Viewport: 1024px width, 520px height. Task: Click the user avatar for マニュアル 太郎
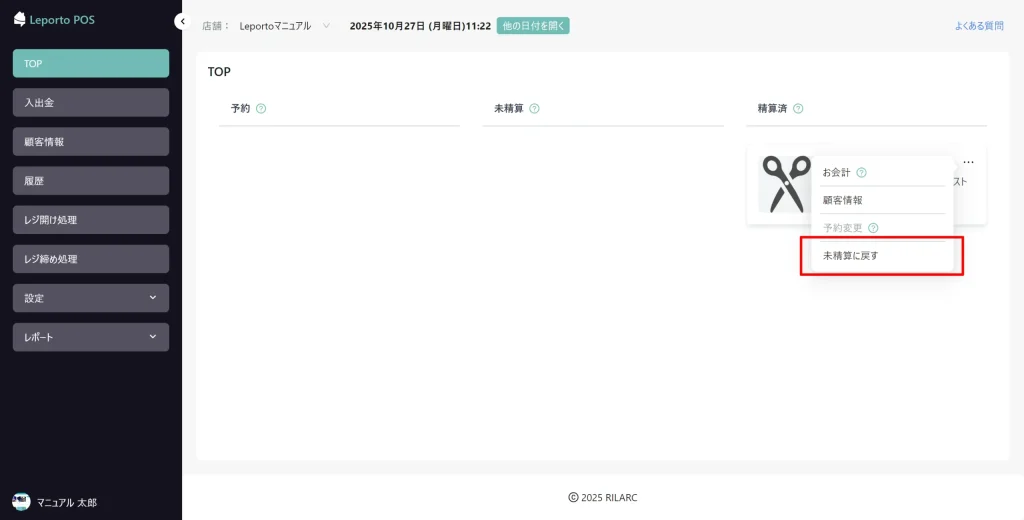click(21, 502)
